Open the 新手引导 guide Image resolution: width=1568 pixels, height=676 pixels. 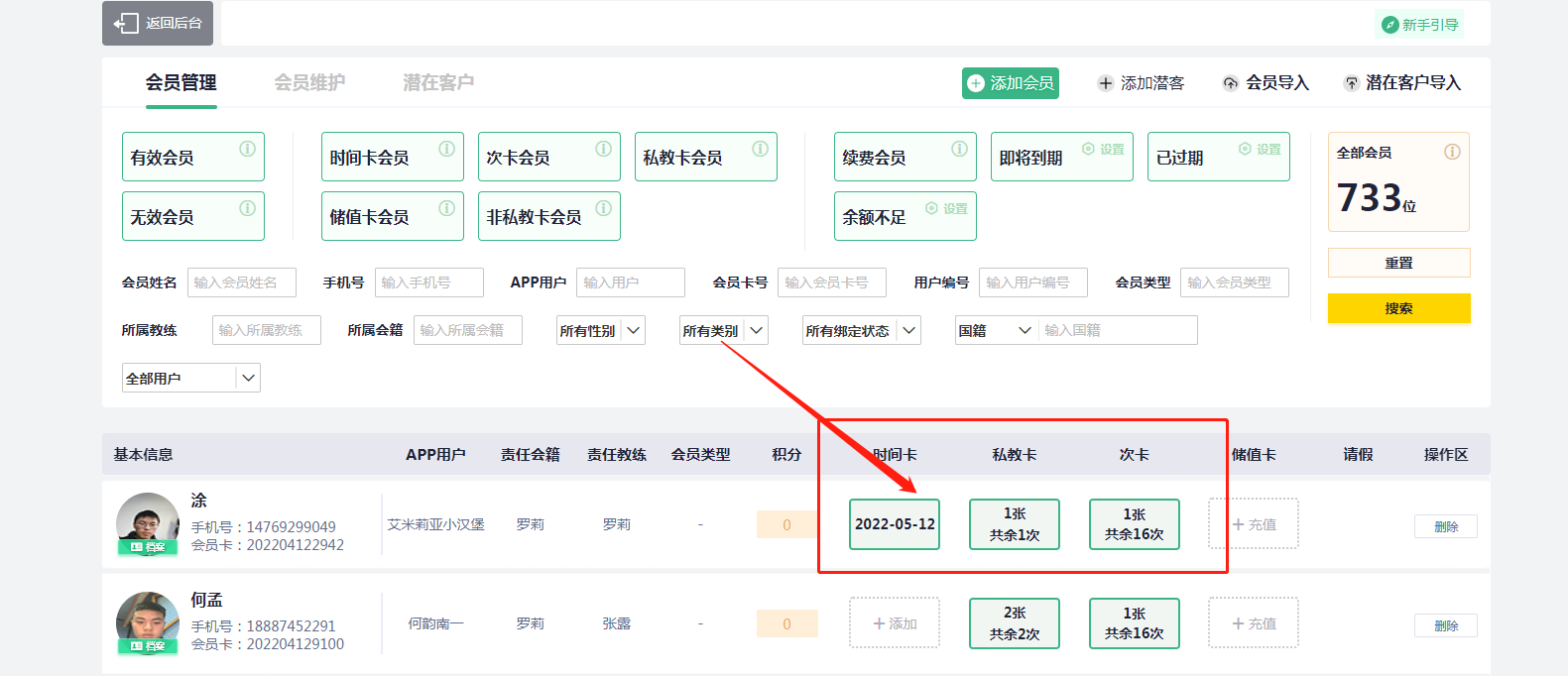1420,25
